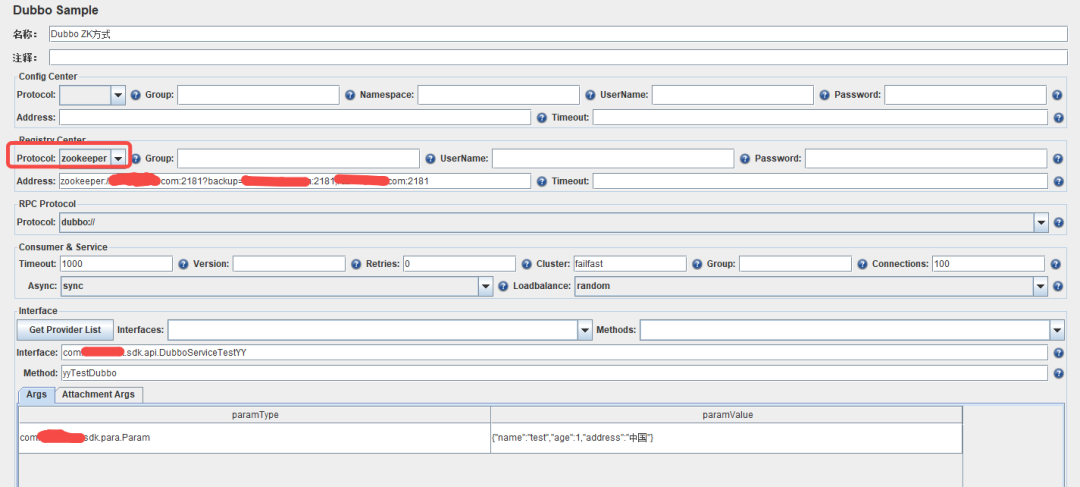The height and width of the screenshot is (487, 1080).
Task: Switch to Args tab
Action: click(37, 395)
